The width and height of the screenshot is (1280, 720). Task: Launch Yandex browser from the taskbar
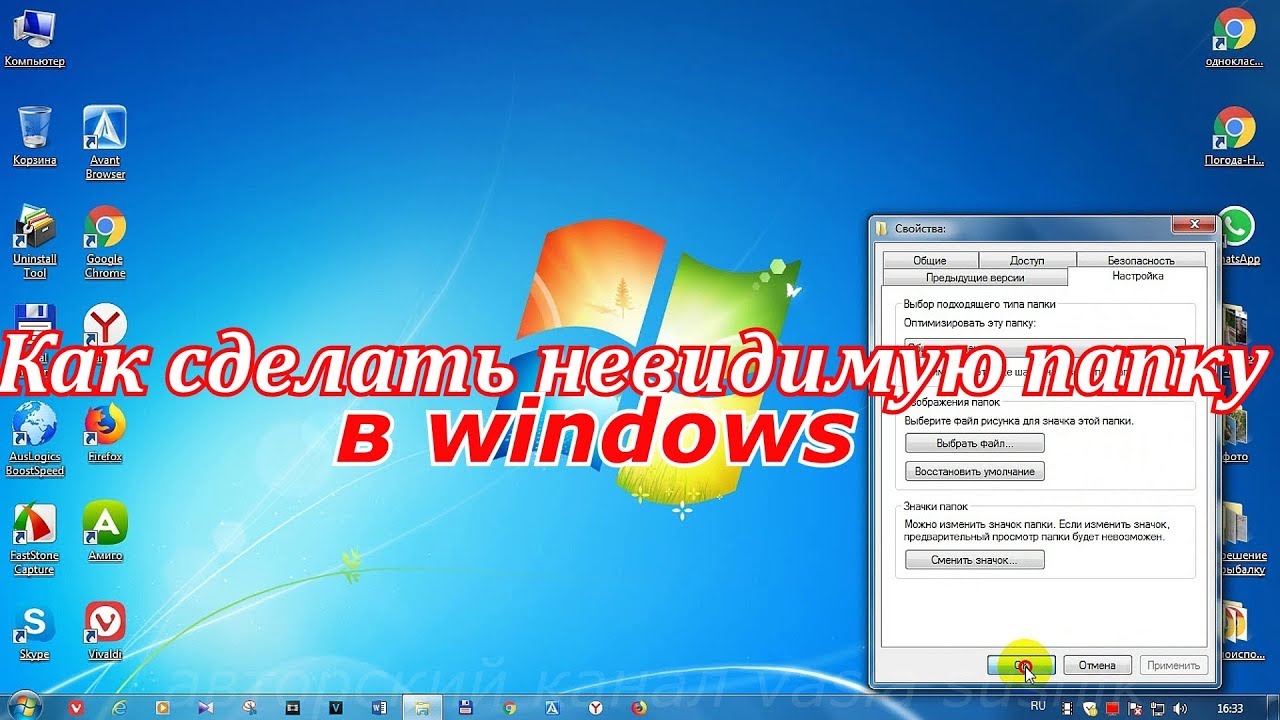point(596,707)
